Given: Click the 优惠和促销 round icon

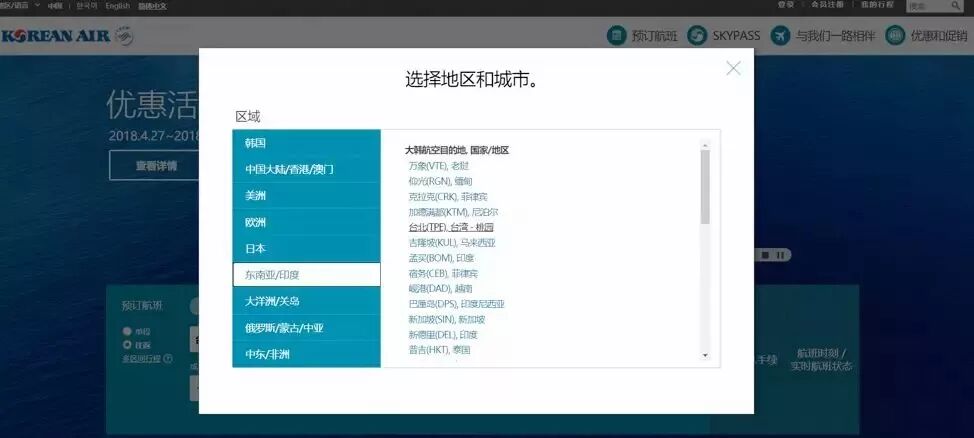Looking at the screenshot, I should 895,35.
